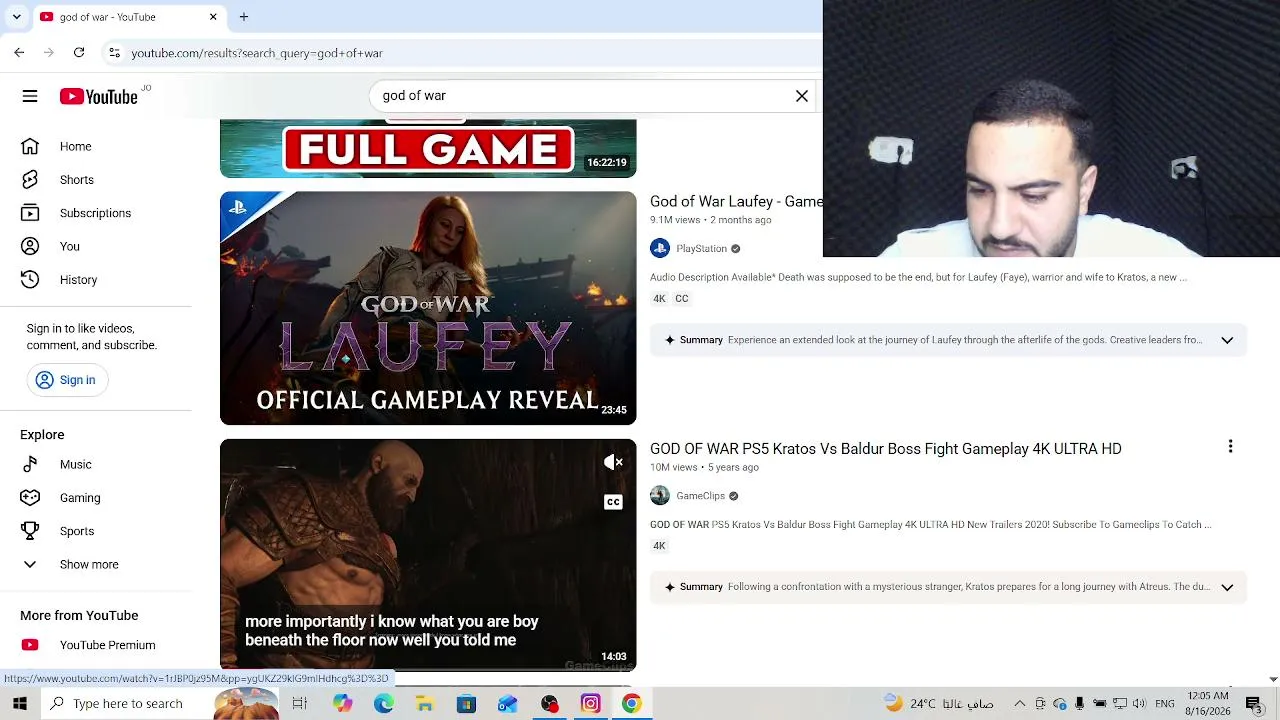Show hidden system tray icons
Viewport: 1280px width, 720px height.
pyautogui.click(x=1019, y=704)
